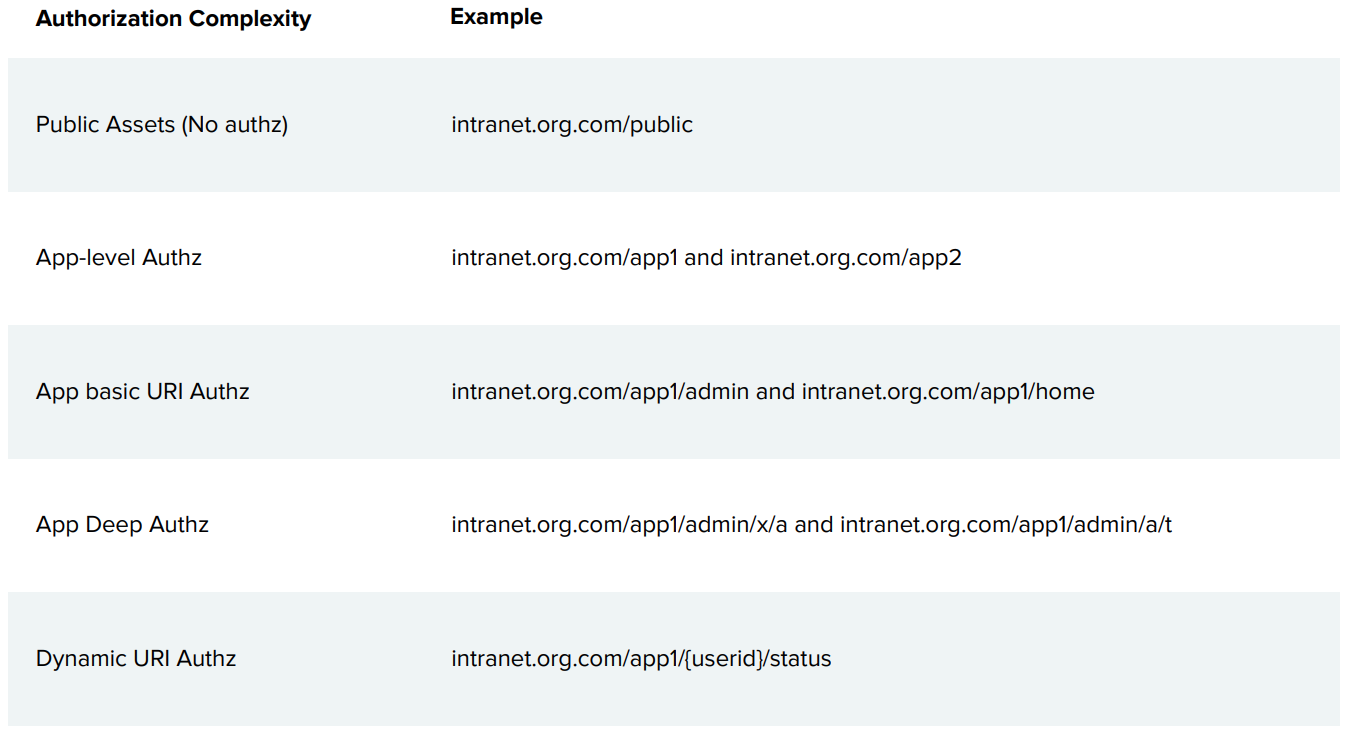The height and width of the screenshot is (734, 1348).
Task: Click the intranet.org.com/app1 URL text
Action: tap(564, 258)
